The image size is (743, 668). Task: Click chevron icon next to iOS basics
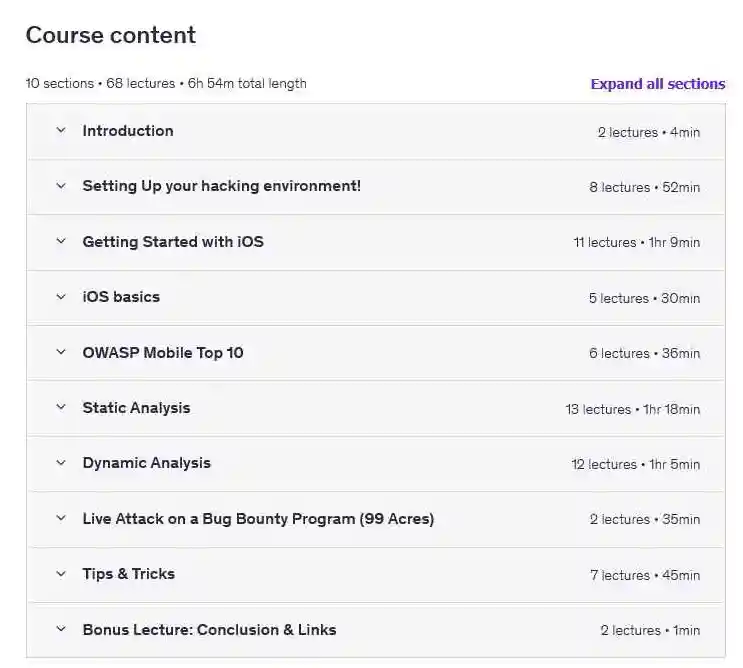[61, 297]
